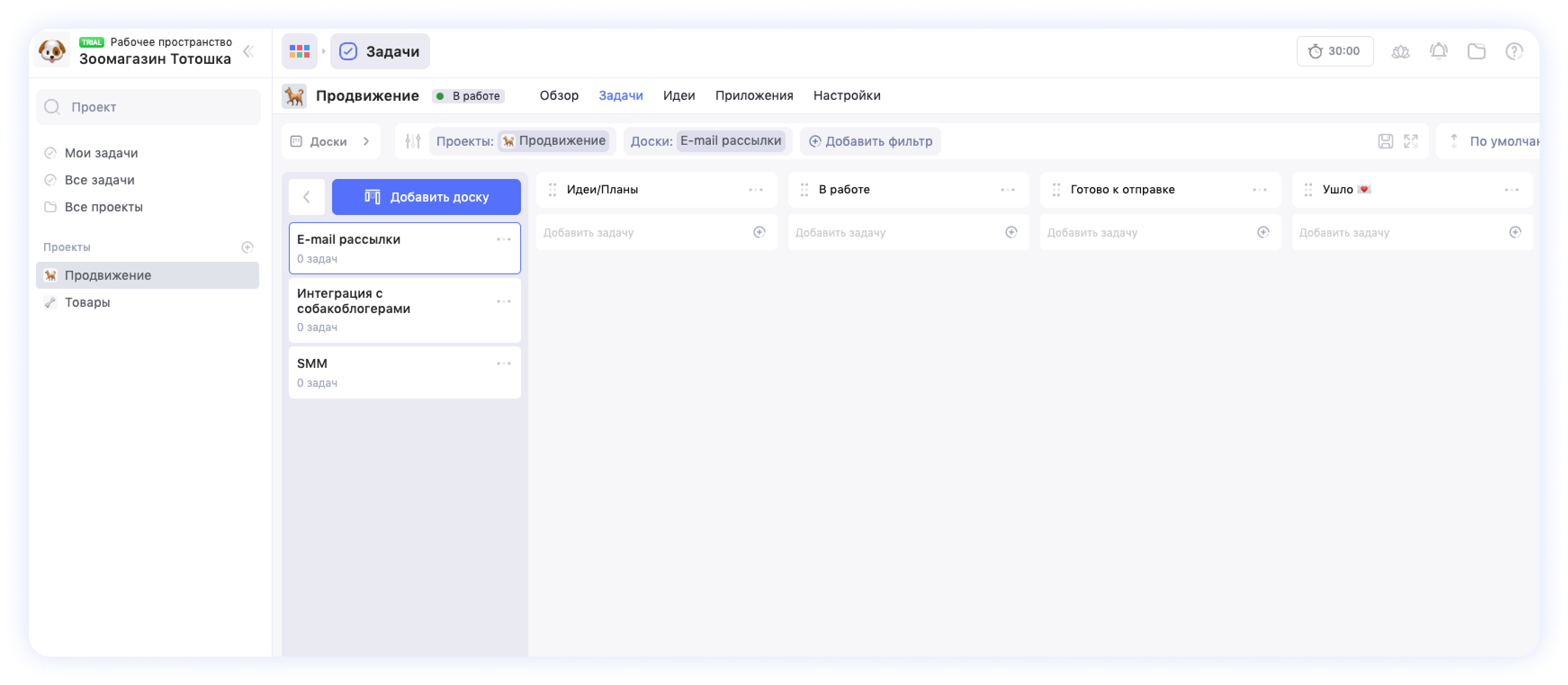Screen dimensions: 1568x685
Task: Enter fullscreen with expand arrows icon
Action: (1411, 141)
